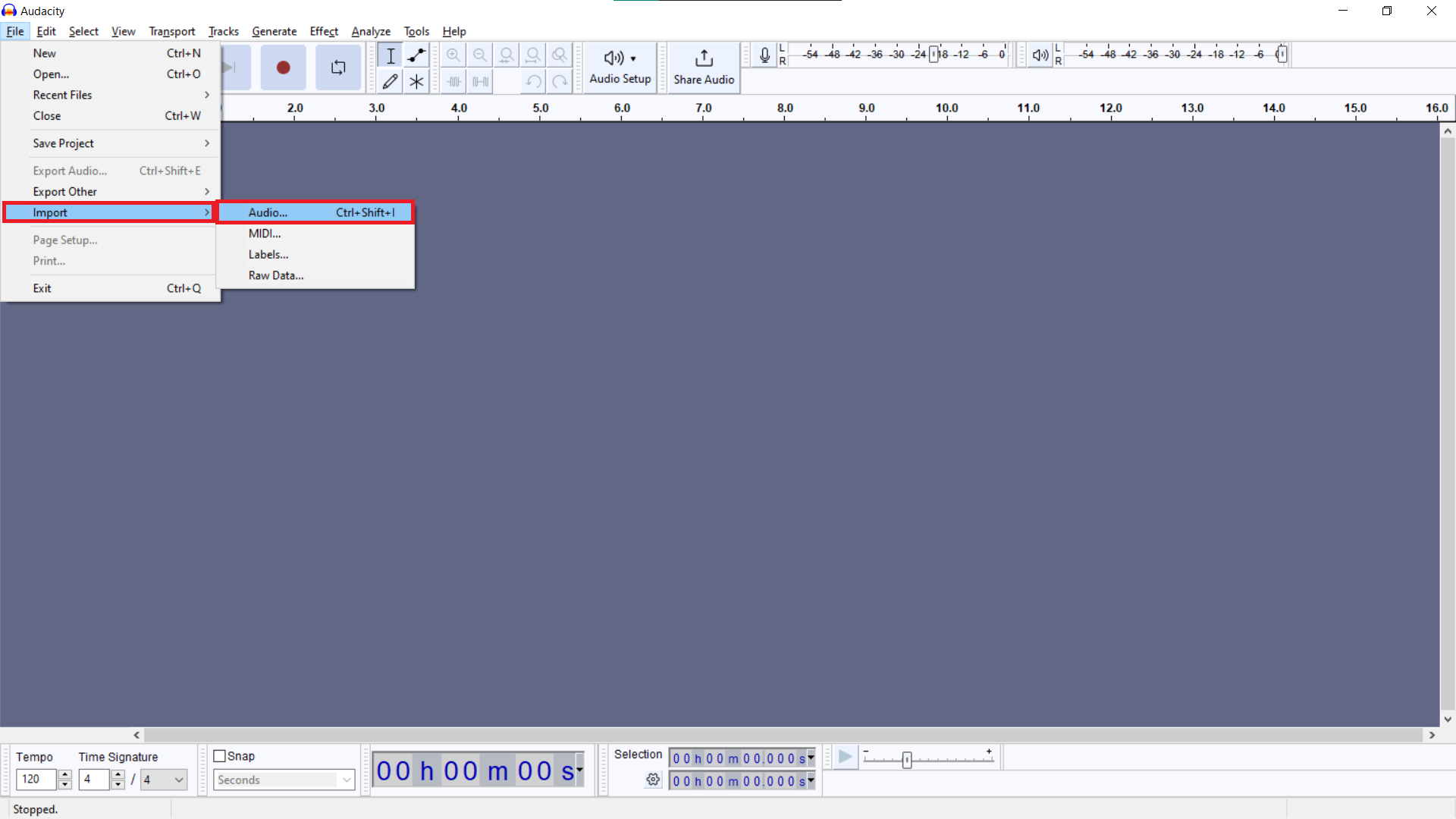The width and height of the screenshot is (1456, 819).
Task: Select the Selection tool
Action: [x=391, y=55]
